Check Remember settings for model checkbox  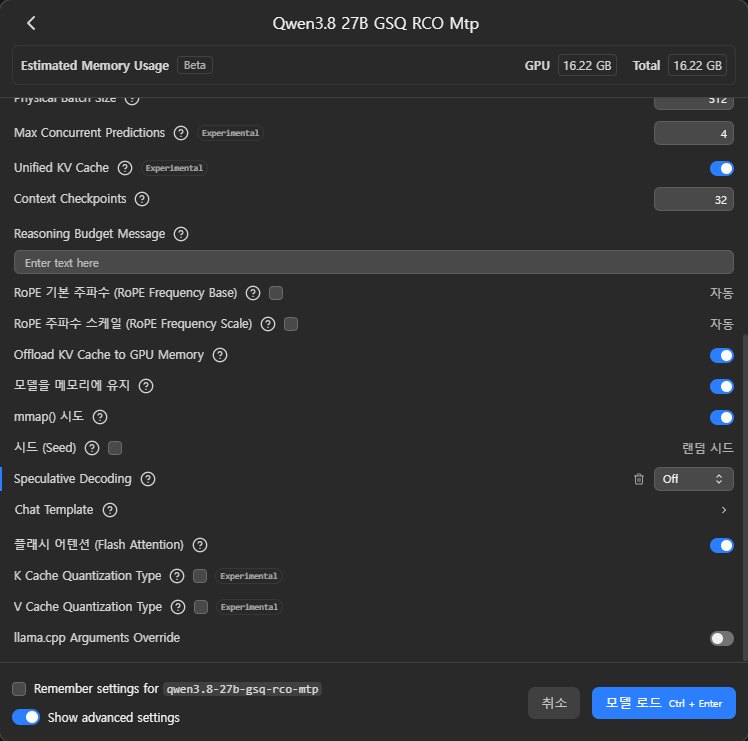coord(19,689)
